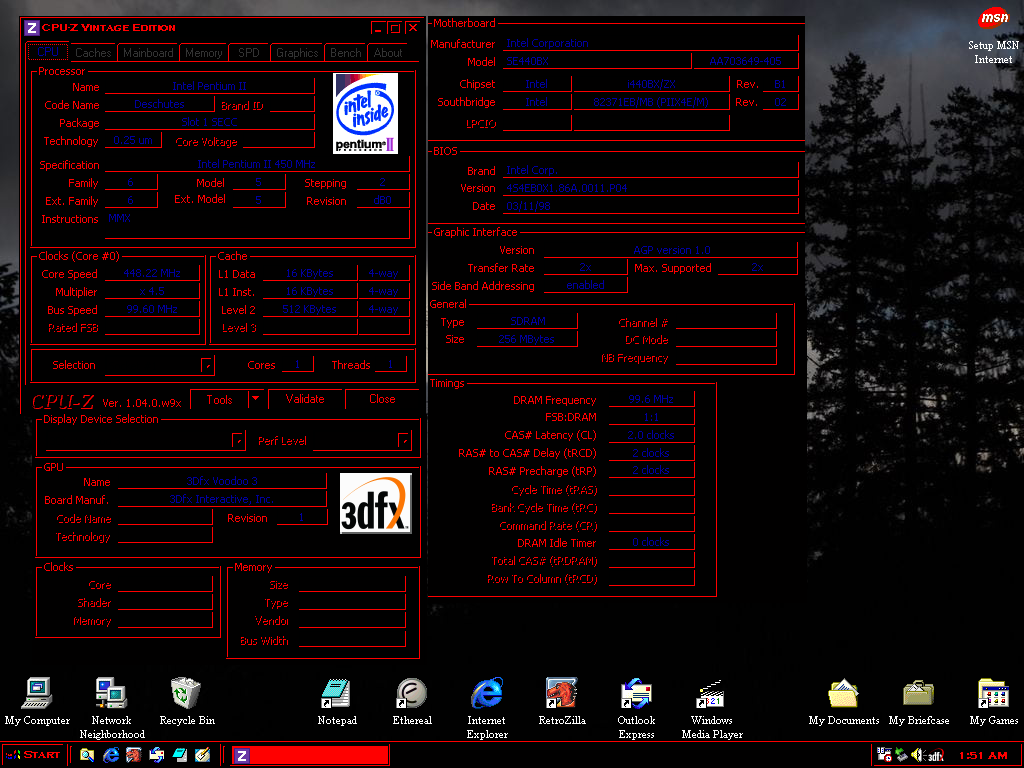Open the Caches tab

click(93, 53)
